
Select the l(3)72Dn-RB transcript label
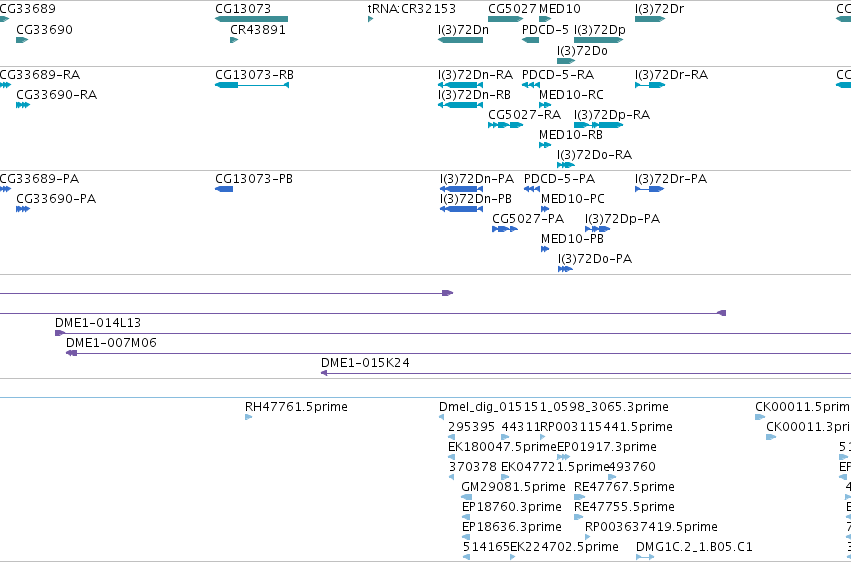[474, 95]
